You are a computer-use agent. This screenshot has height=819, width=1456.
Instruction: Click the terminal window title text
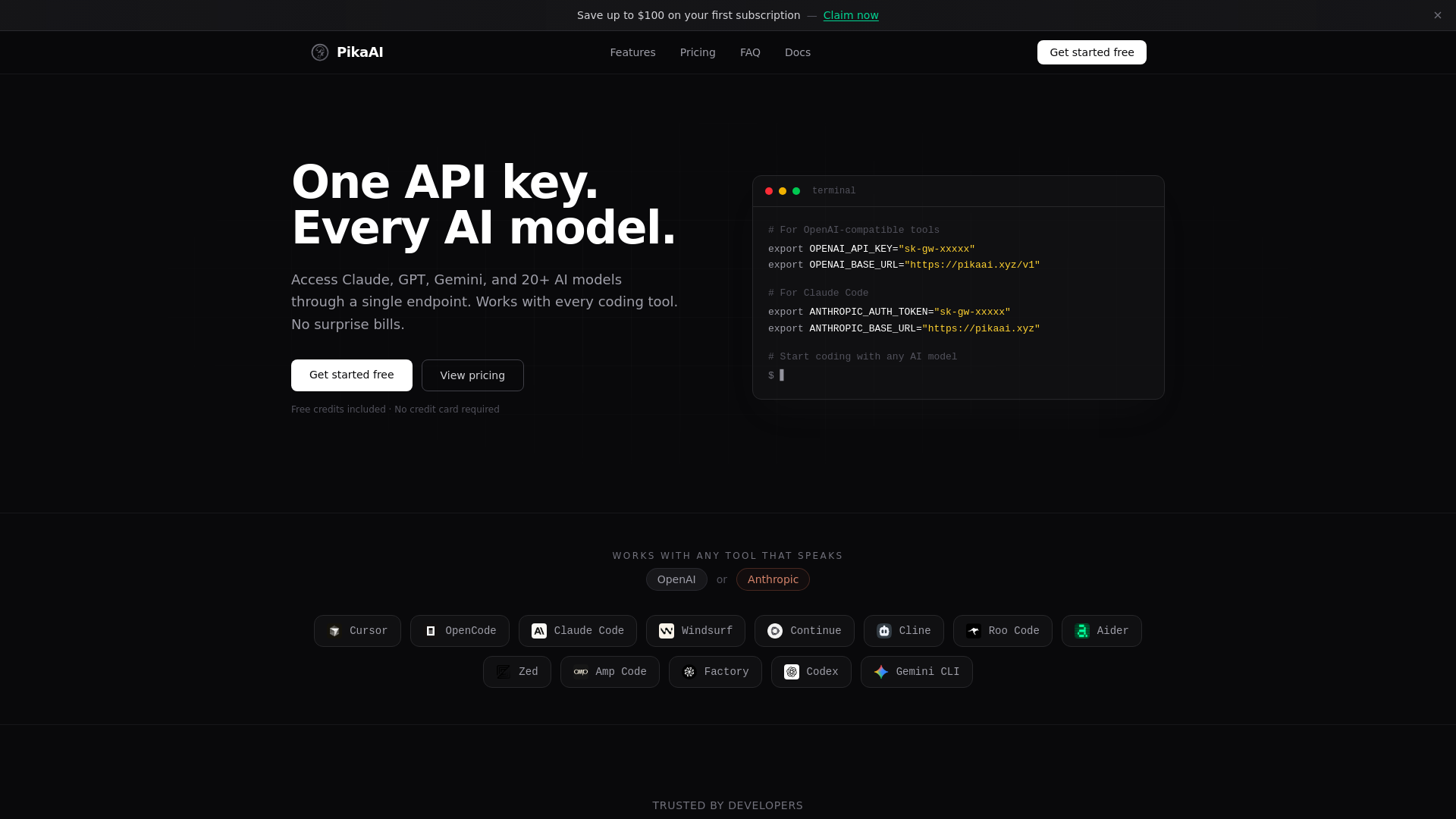(834, 191)
